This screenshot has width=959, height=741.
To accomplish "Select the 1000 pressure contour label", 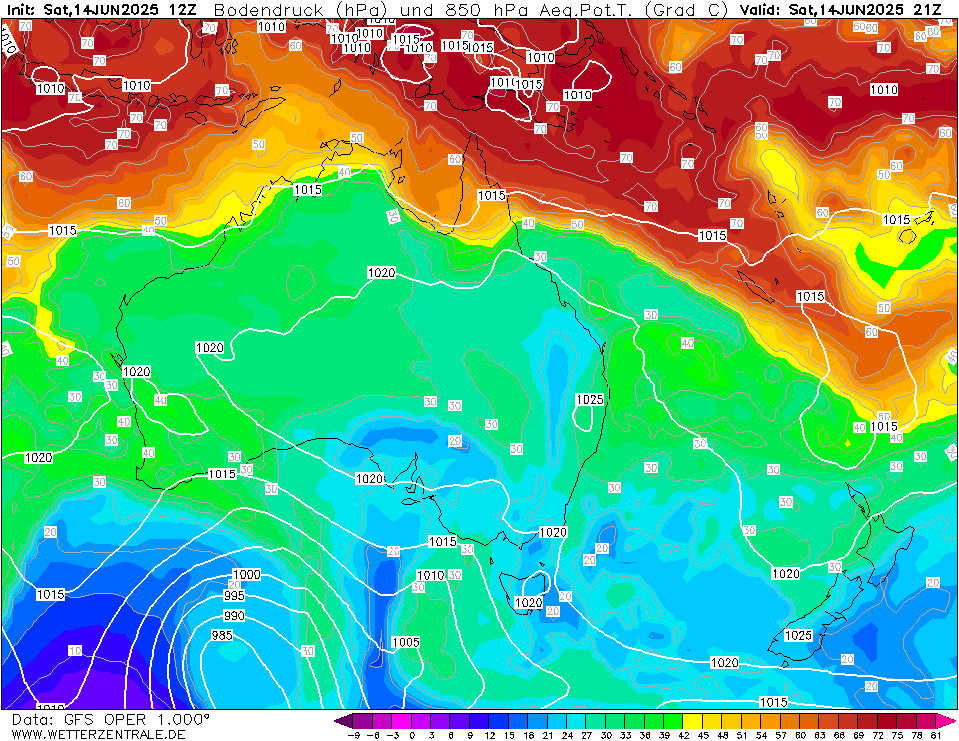I will pyautogui.click(x=246, y=575).
